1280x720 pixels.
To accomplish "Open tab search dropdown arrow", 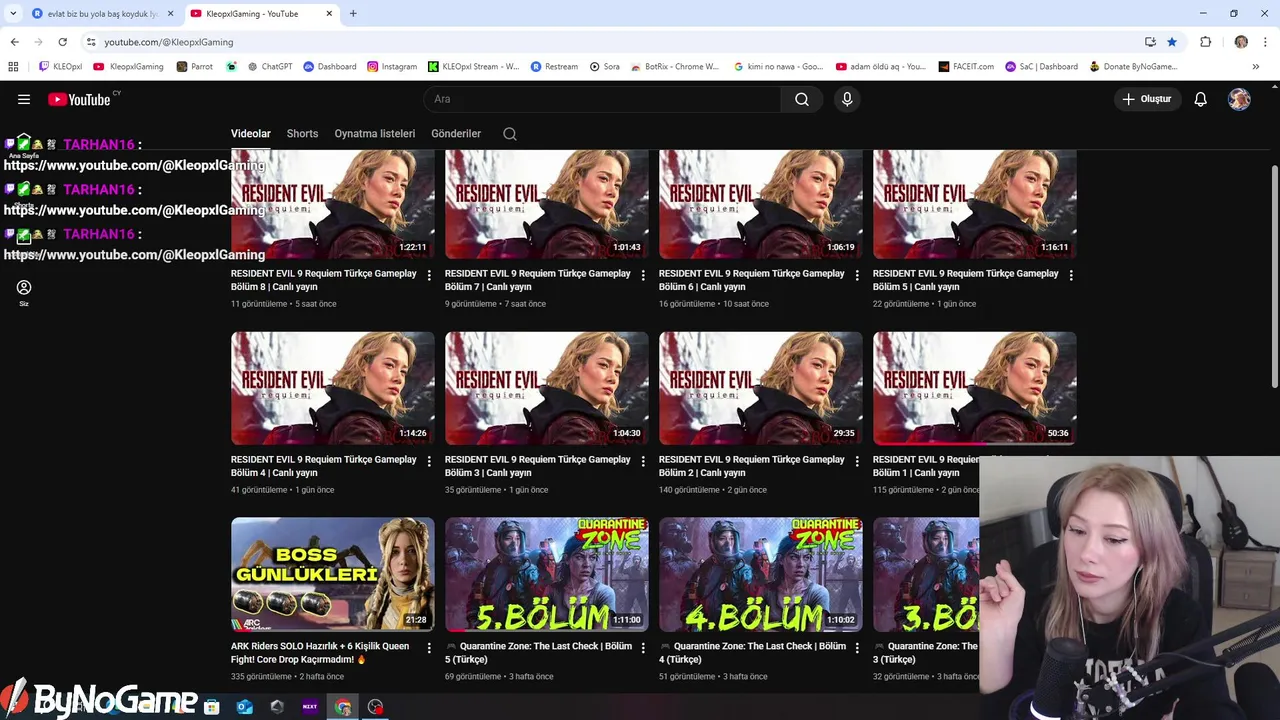I will pos(13,13).
